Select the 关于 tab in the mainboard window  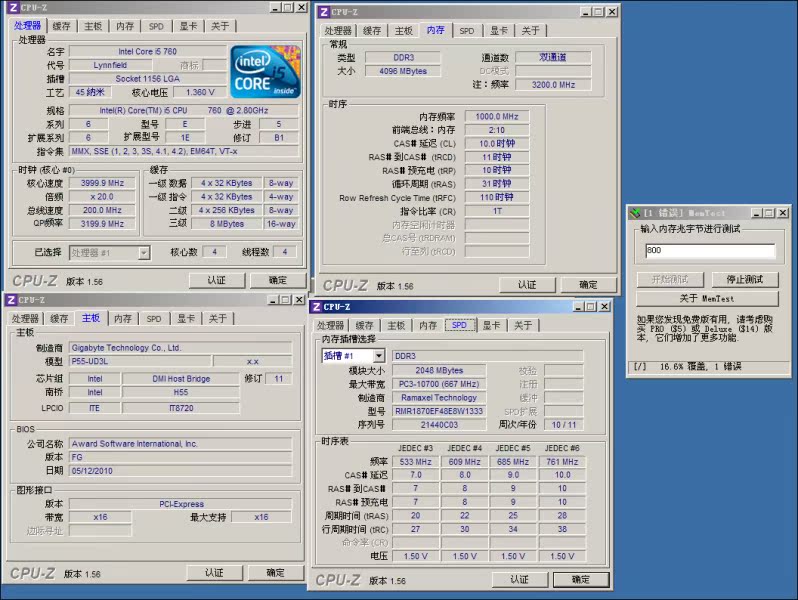coord(217,319)
